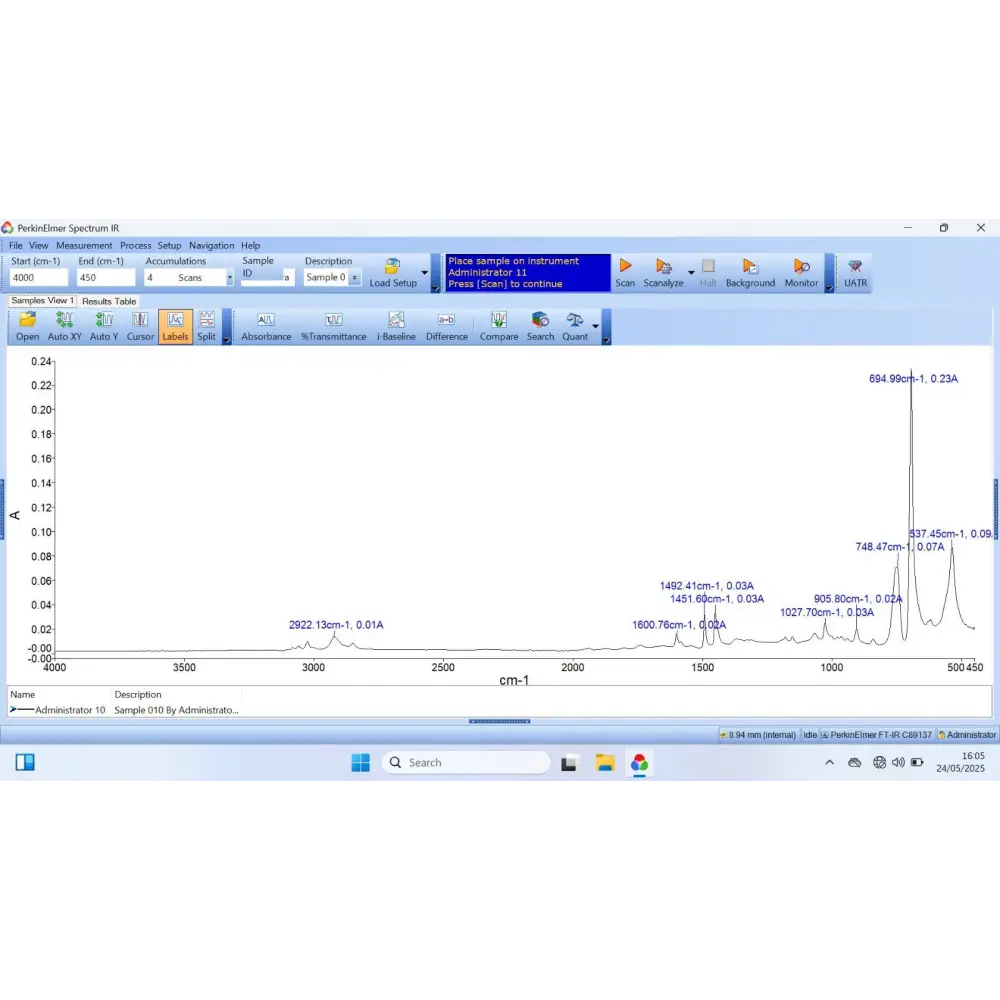Click the 694.99cm-1 peak label

tap(913, 379)
